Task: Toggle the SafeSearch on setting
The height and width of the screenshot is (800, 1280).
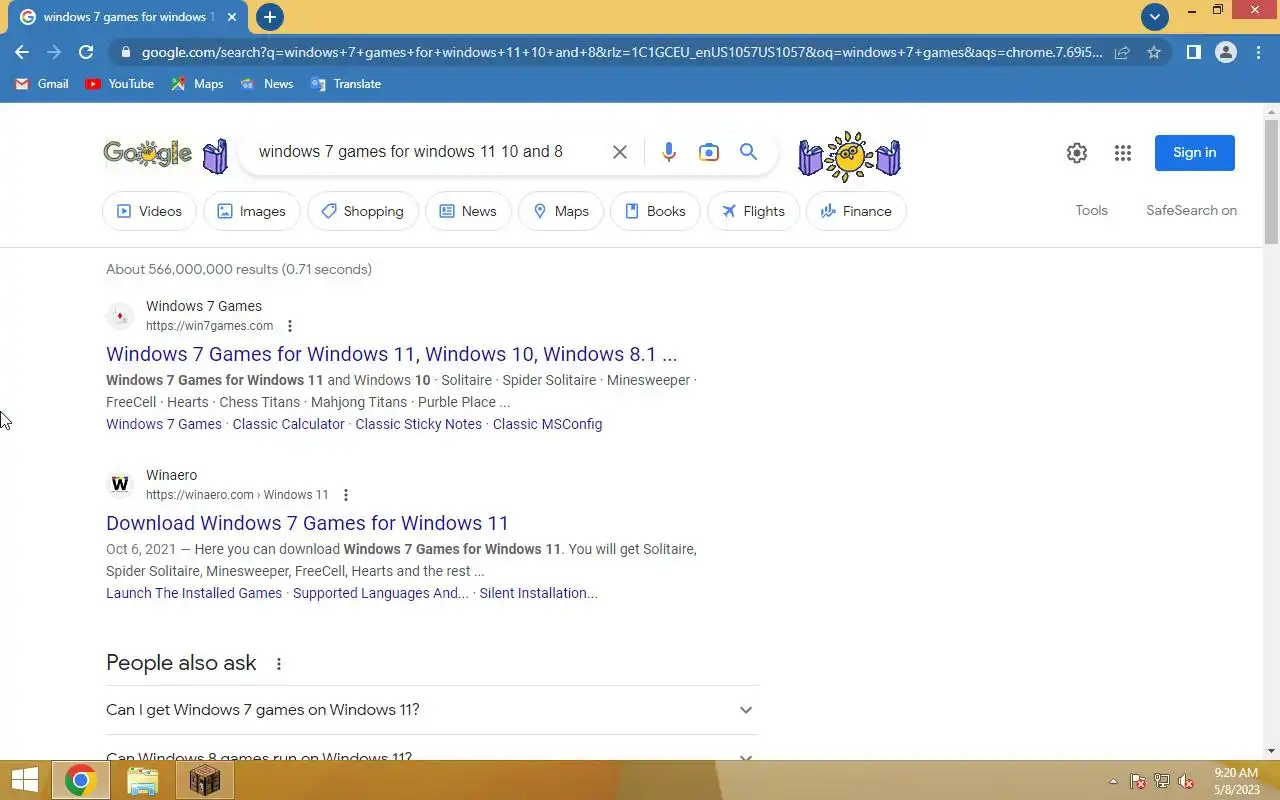Action: (1191, 211)
